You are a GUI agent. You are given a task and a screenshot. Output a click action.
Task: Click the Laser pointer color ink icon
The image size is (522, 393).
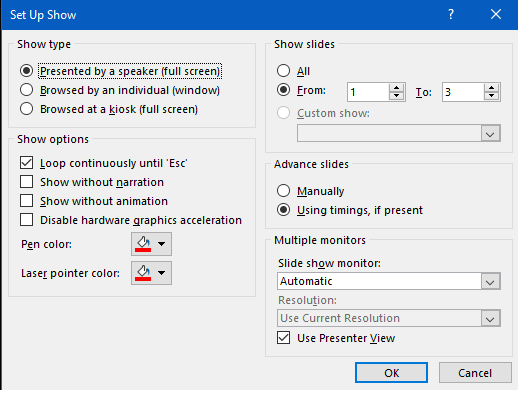[x=143, y=273]
